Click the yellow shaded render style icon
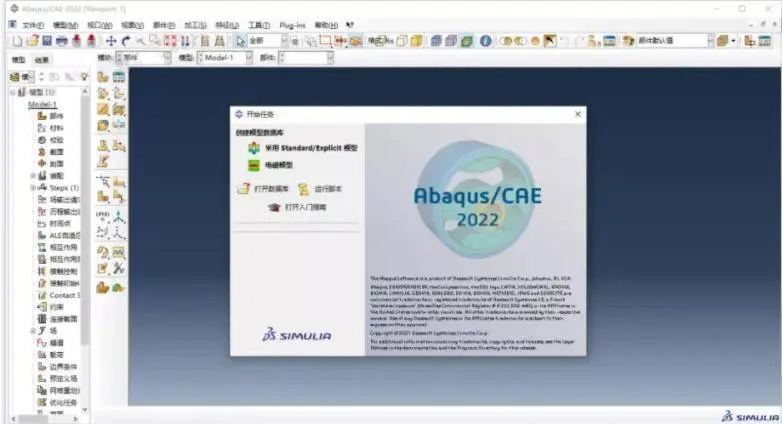 point(416,41)
